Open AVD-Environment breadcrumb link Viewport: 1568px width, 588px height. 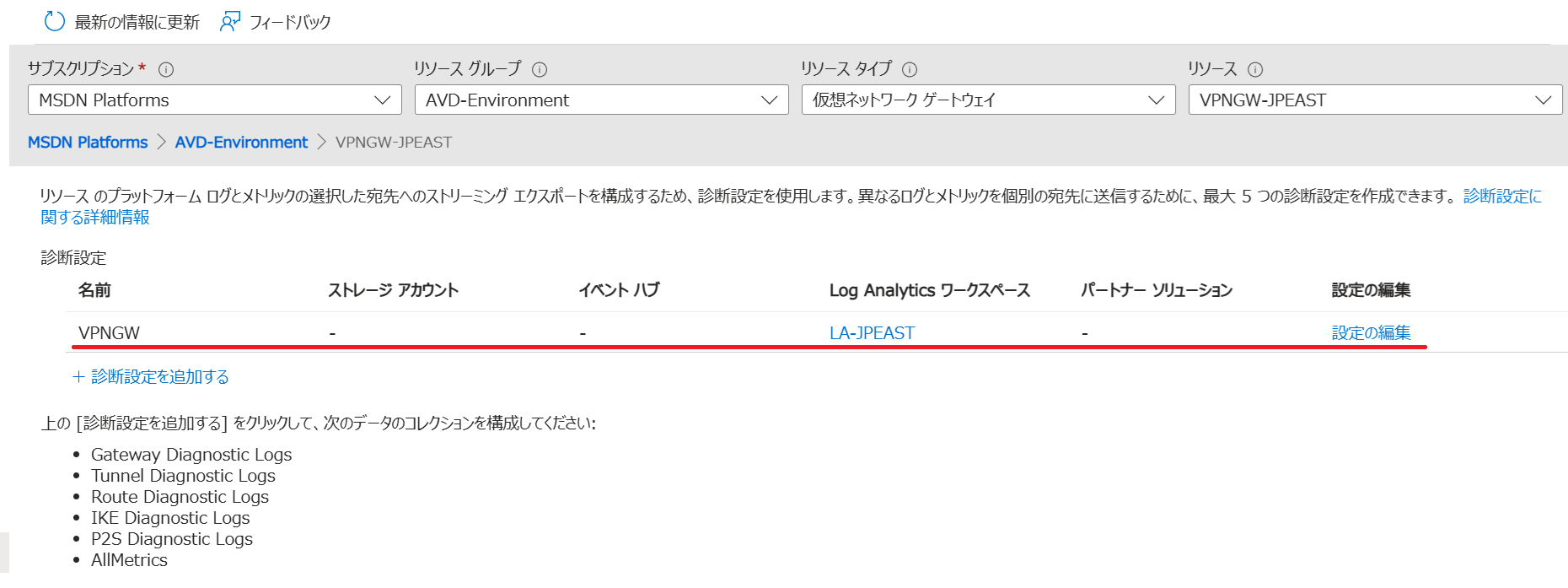241,143
